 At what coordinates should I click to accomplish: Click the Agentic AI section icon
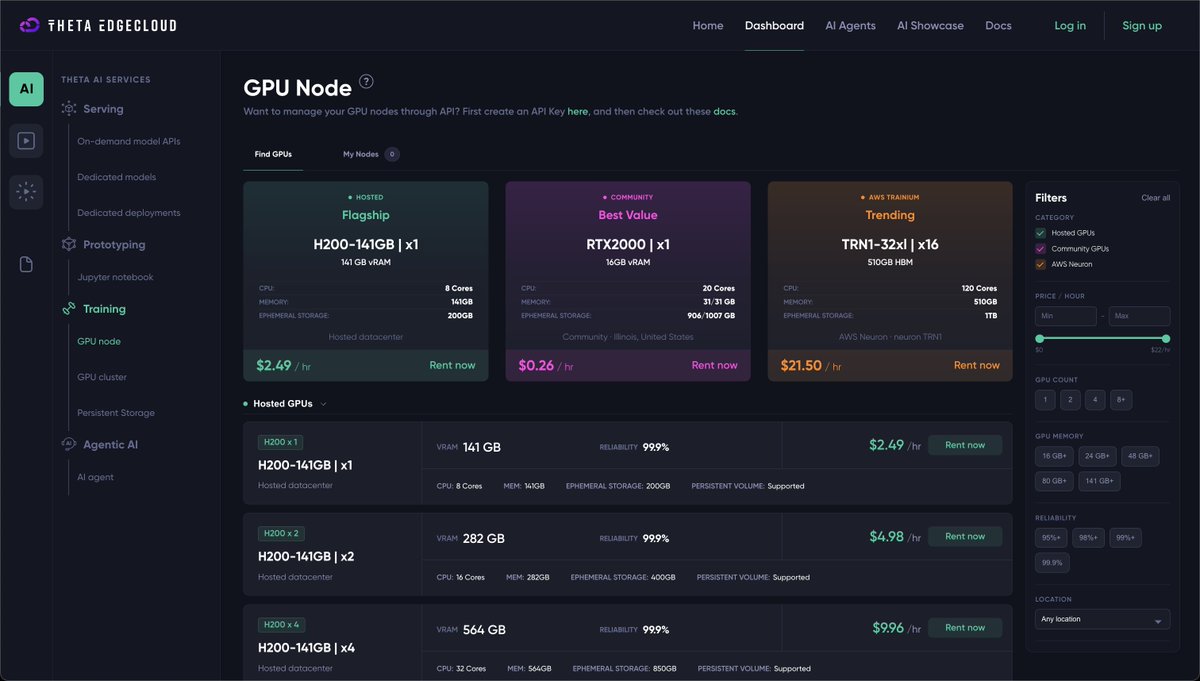(69, 444)
